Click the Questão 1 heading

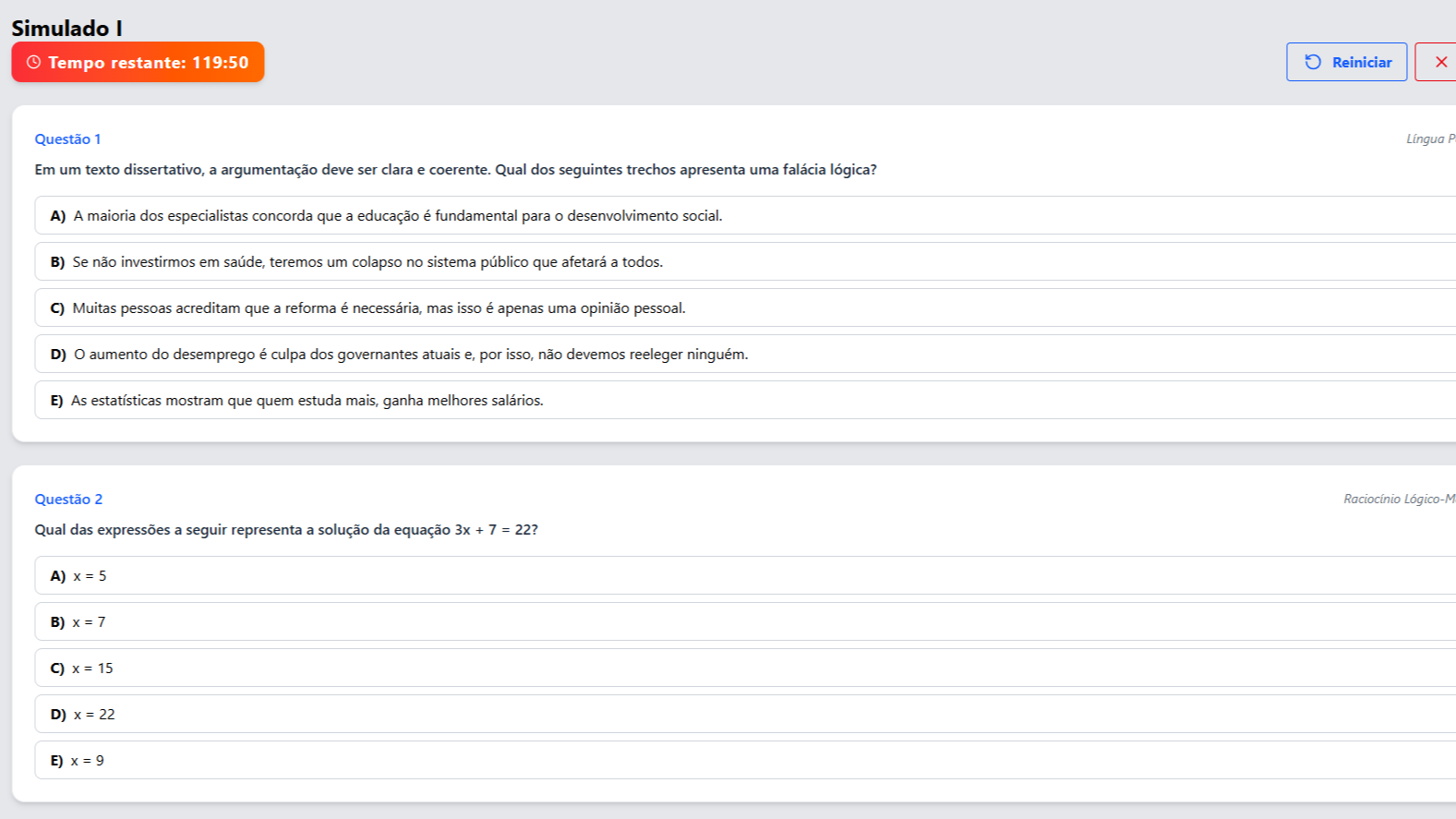point(67,139)
